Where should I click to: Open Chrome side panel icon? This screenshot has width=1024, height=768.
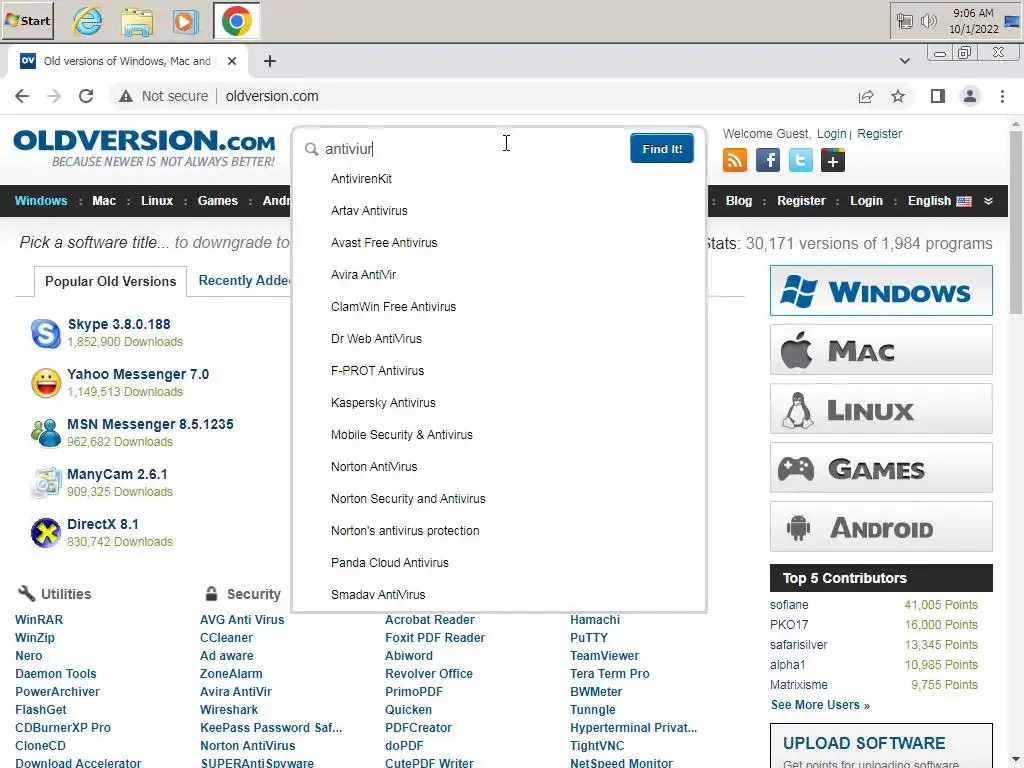tap(938, 97)
